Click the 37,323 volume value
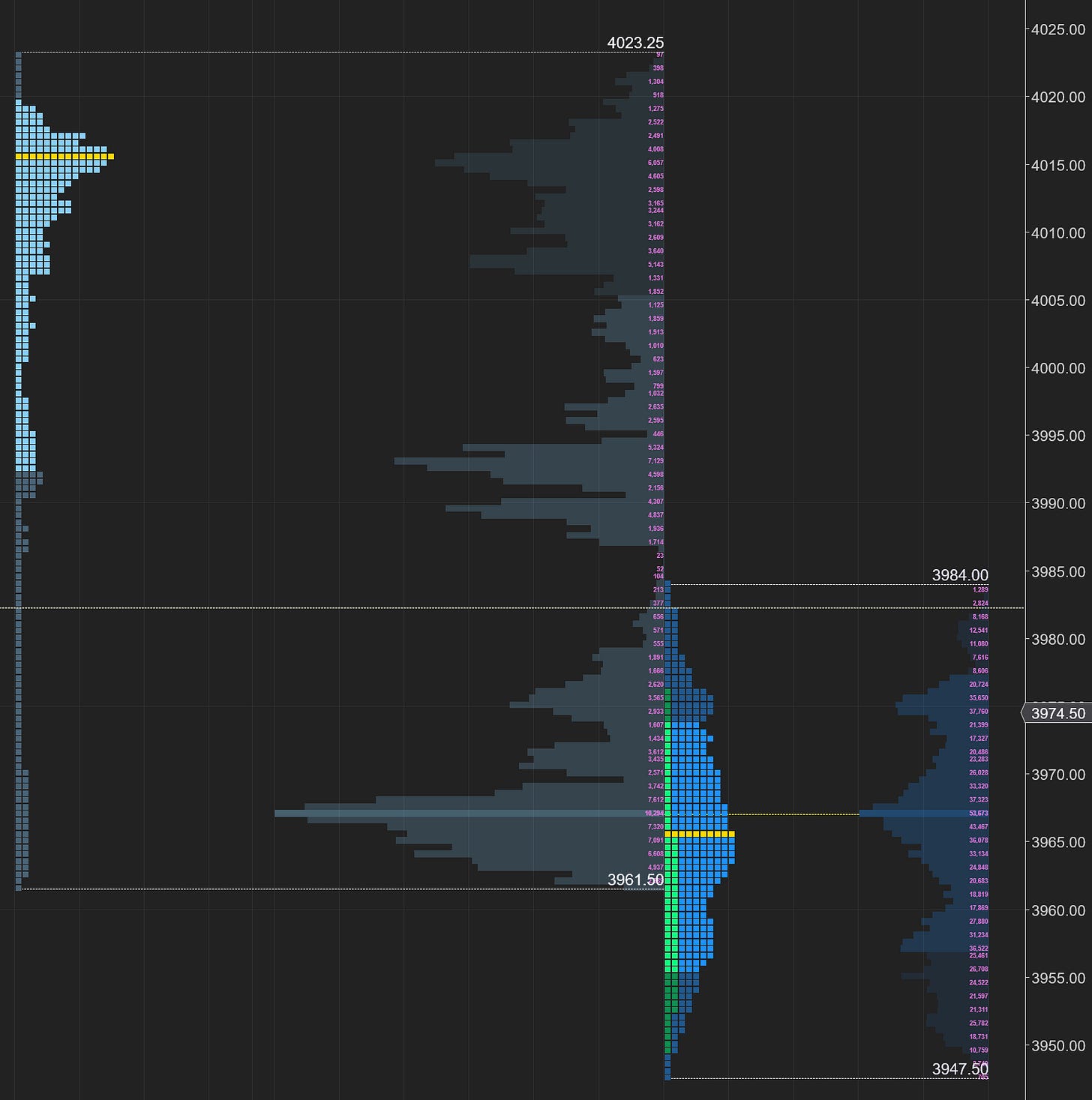The width and height of the screenshot is (1092, 1100). [979, 800]
